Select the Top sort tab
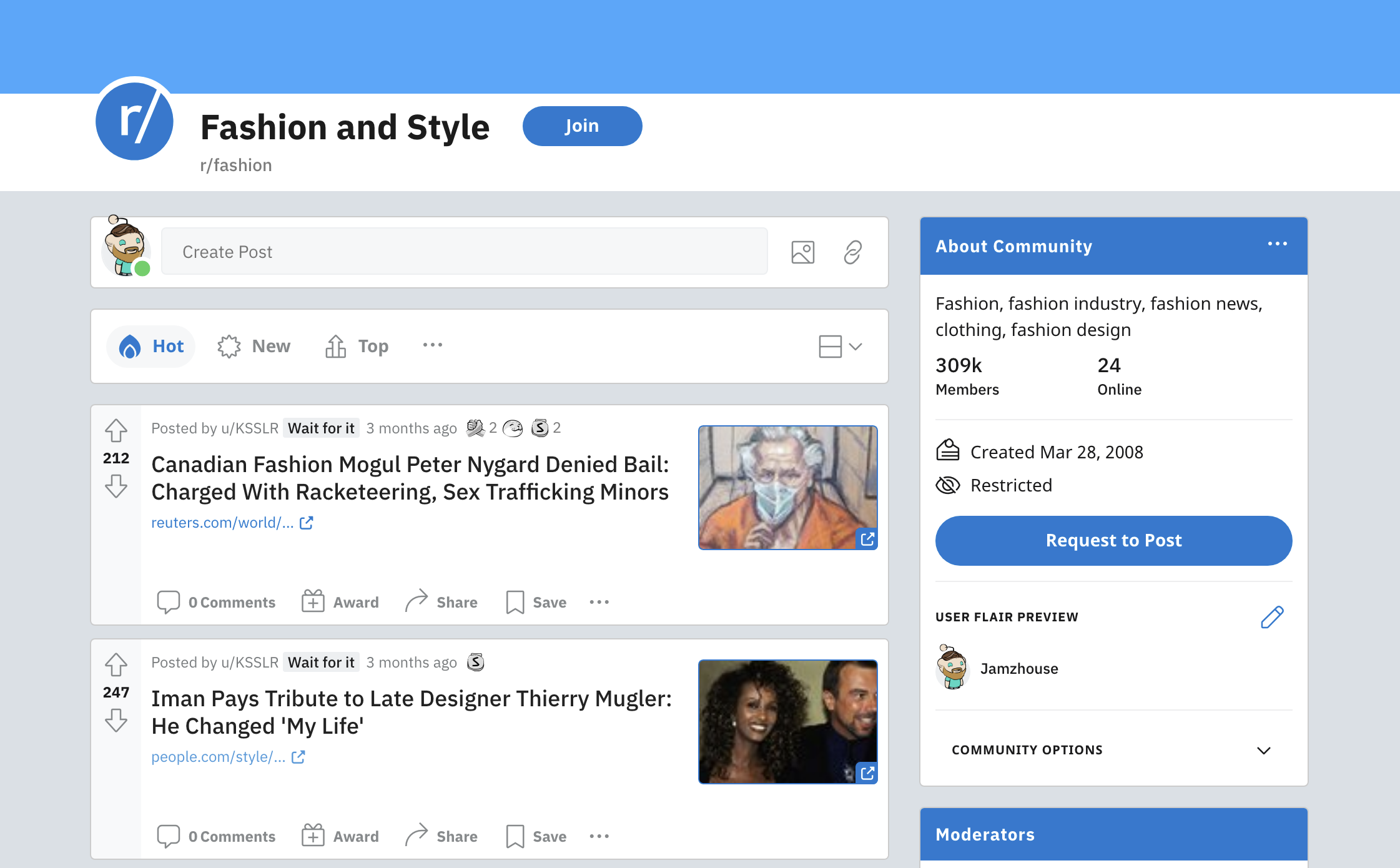 pos(357,347)
